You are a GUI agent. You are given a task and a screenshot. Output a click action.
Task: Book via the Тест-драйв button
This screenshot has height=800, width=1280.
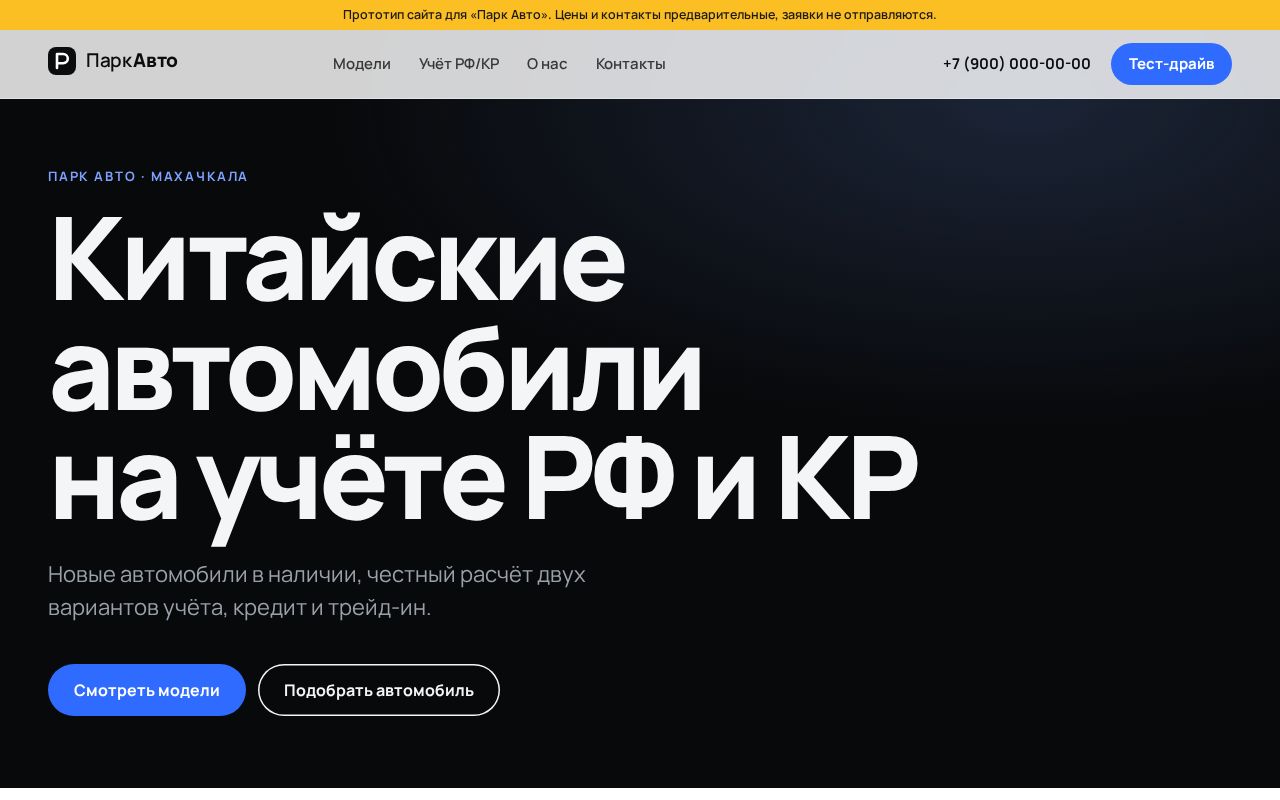[1171, 64]
